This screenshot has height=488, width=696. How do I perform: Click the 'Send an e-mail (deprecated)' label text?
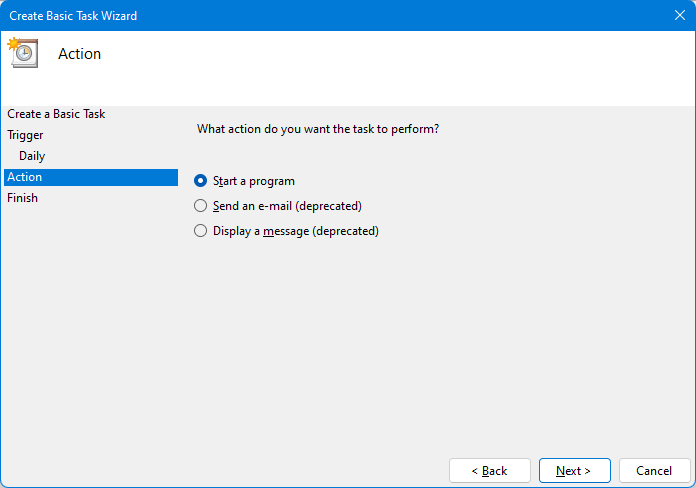[x=287, y=206]
